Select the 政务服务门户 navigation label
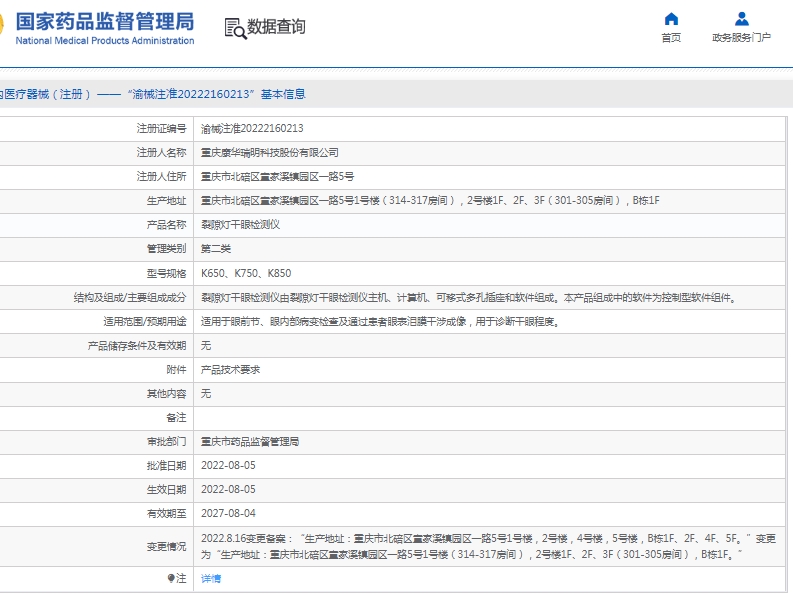The height and width of the screenshot is (597, 793). [741, 38]
